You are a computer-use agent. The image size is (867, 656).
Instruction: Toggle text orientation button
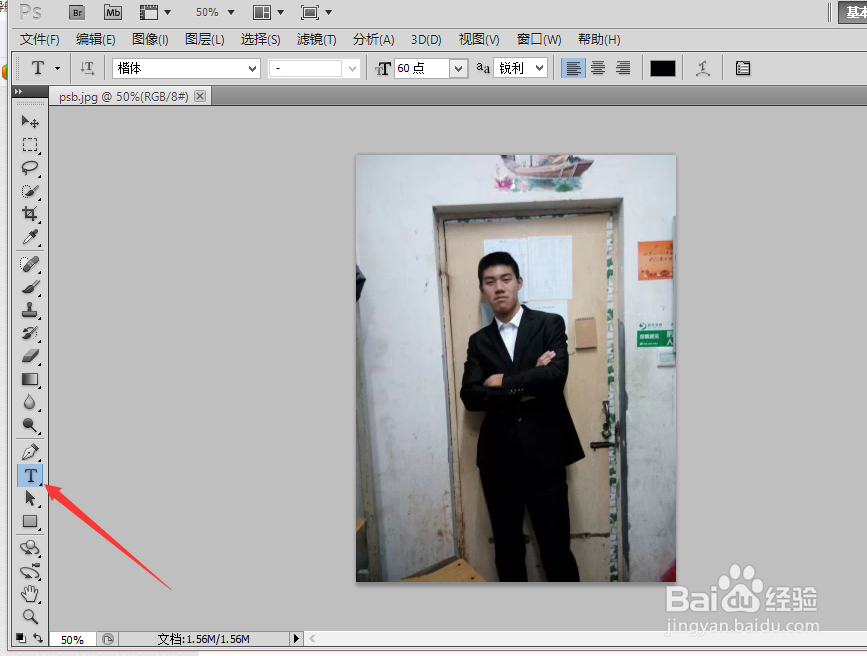point(87,68)
